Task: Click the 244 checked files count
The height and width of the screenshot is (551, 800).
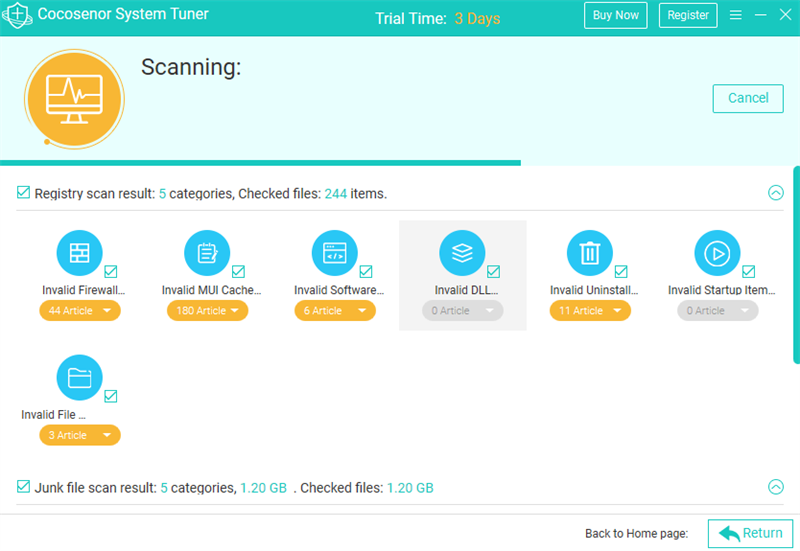Action: [x=336, y=194]
